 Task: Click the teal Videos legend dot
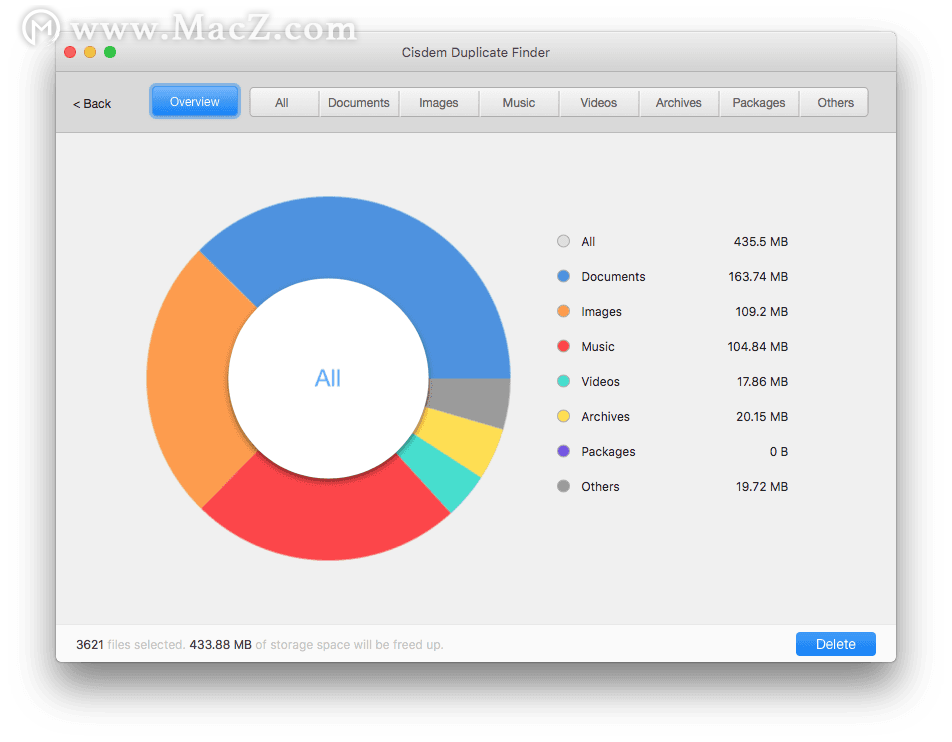click(x=563, y=381)
